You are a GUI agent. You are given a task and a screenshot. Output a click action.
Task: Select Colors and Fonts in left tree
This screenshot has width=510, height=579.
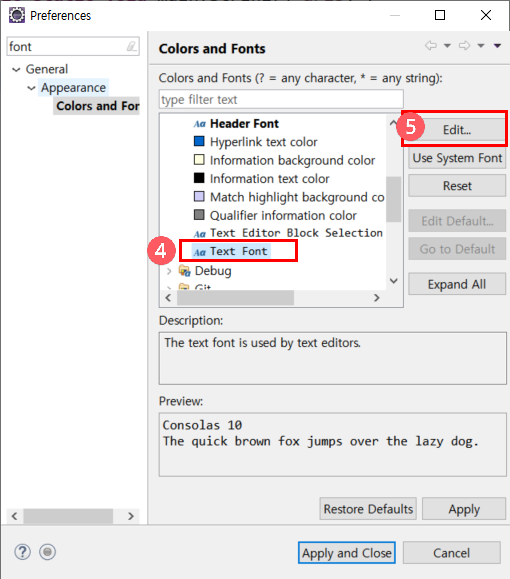tap(97, 106)
